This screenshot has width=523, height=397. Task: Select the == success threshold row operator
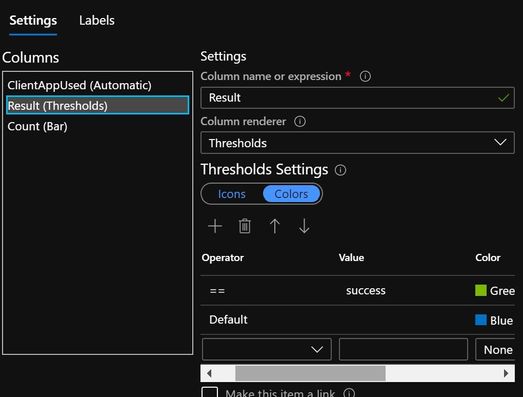[x=217, y=291]
